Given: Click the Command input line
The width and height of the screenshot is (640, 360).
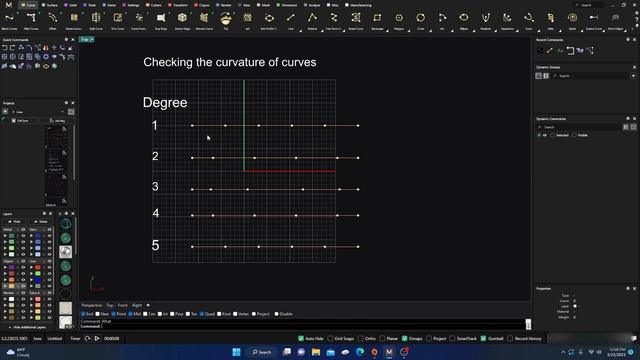Looking at the screenshot, I should tap(302, 326).
